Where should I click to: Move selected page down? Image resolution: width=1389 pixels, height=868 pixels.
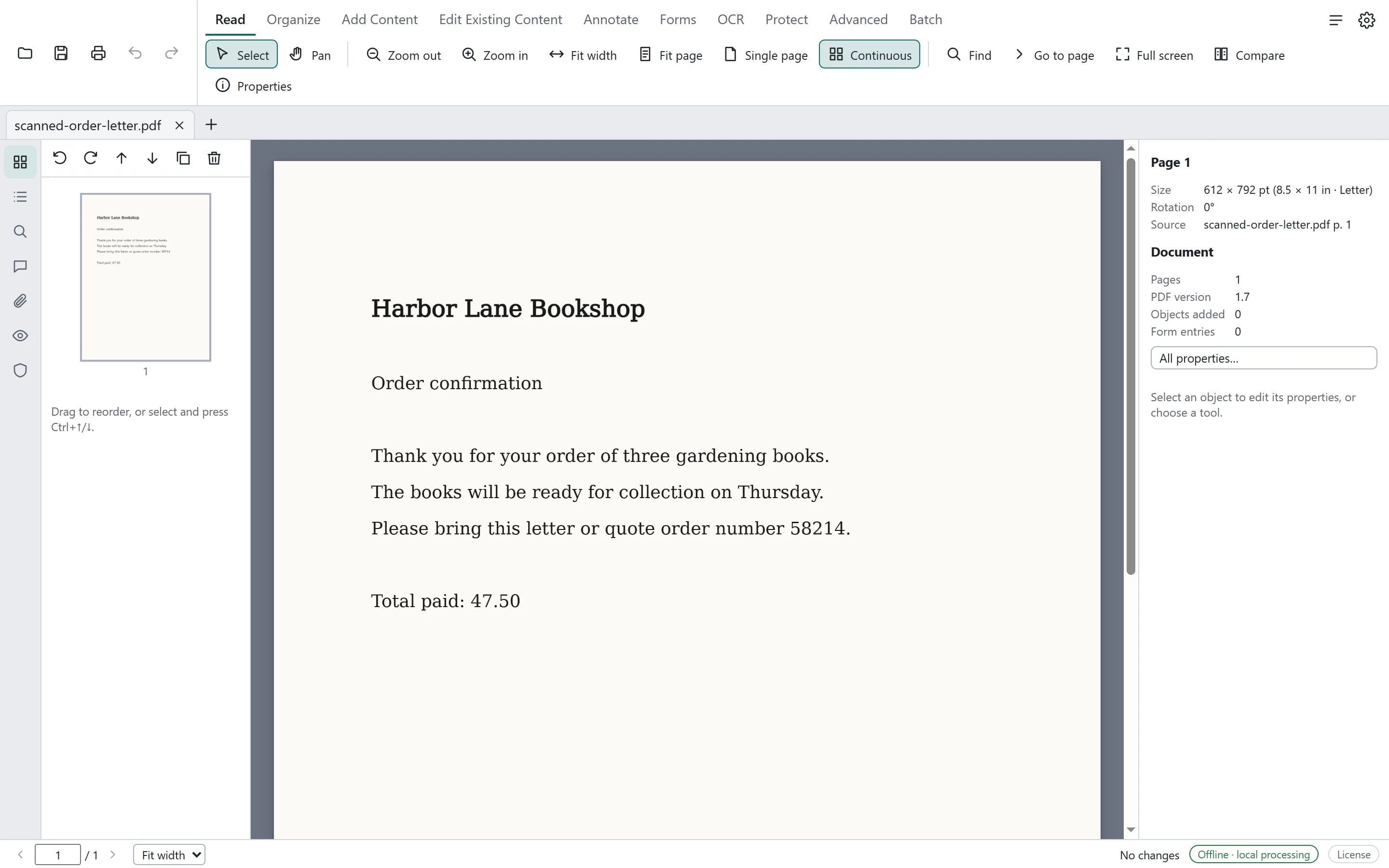[152, 158]
